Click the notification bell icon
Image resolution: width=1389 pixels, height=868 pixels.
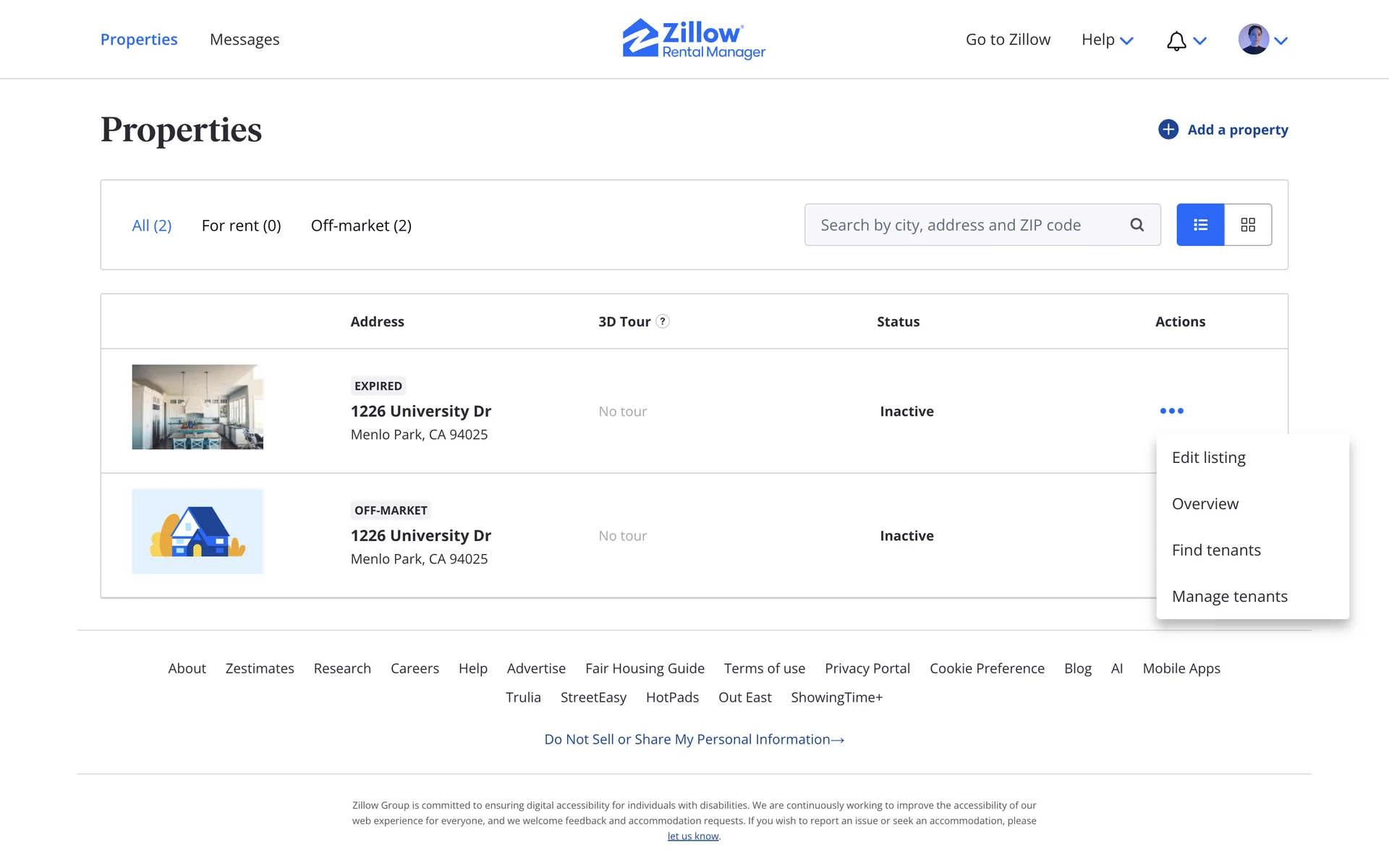1176,41
